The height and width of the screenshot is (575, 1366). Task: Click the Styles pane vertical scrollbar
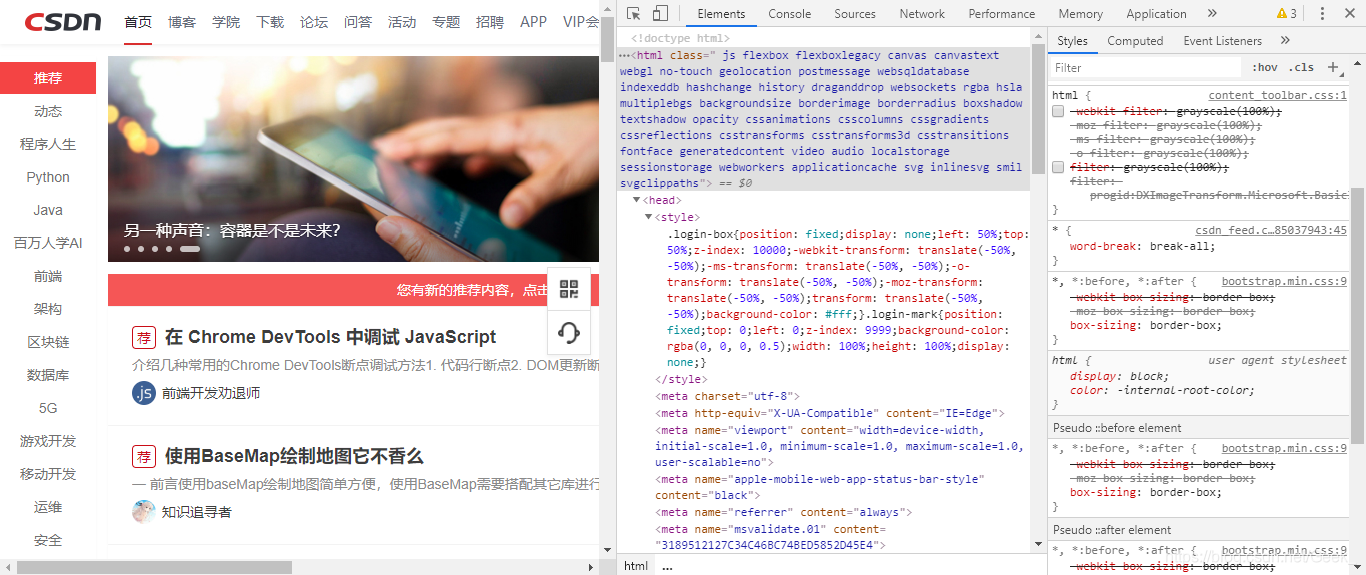click(1357, 315)
